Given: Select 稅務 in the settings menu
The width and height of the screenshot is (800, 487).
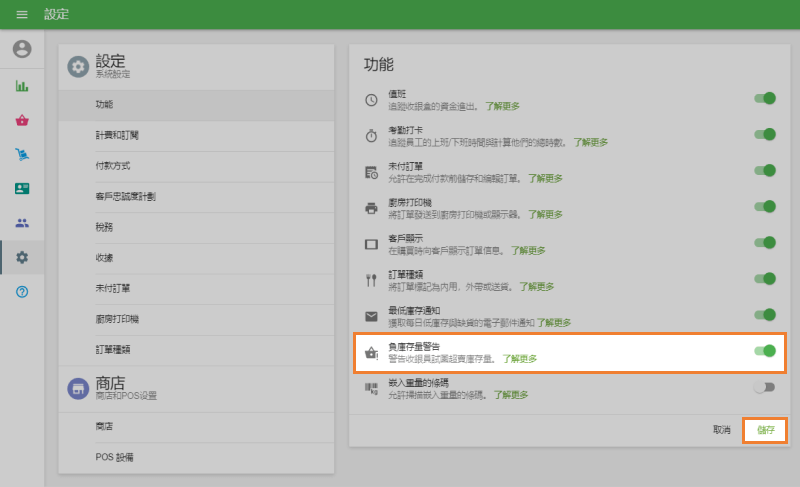Looking at the screenshot, I should 196,227.
